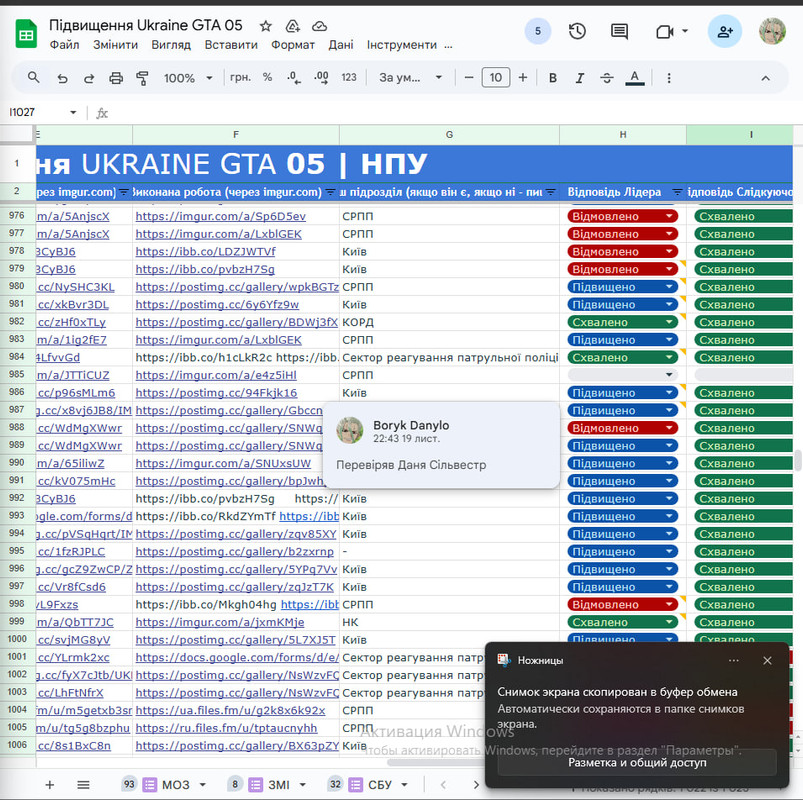
Task: Open the Підвищено dropdown in row 990
Action: point(669,463)
